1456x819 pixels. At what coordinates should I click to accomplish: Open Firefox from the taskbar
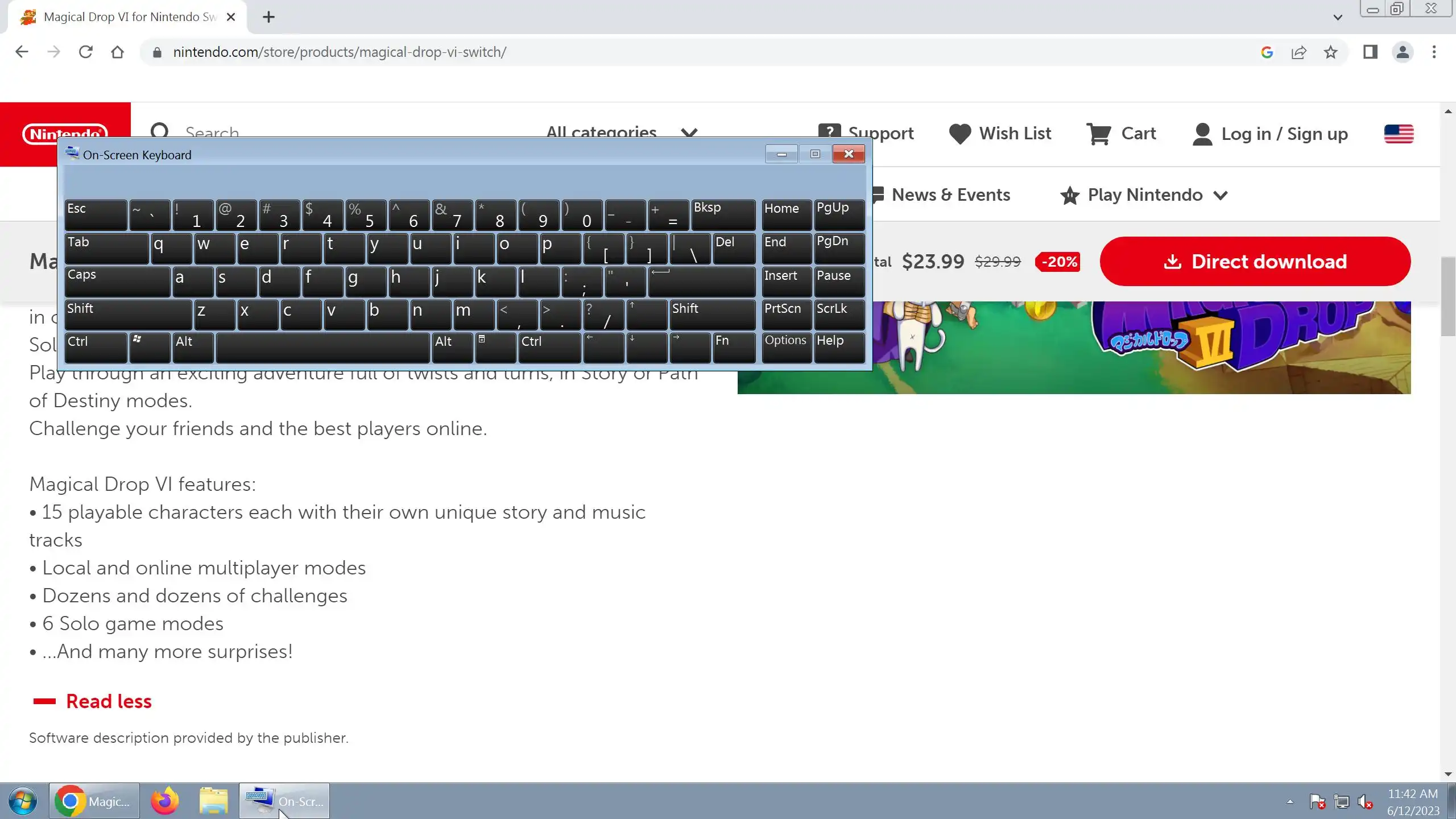165,801
